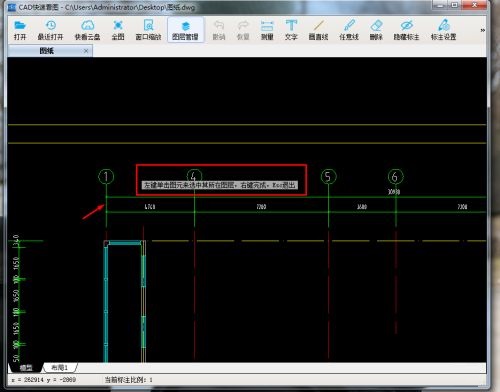Select the 删除 eraser tool
The image size is (500, 392).
point(376,30)
